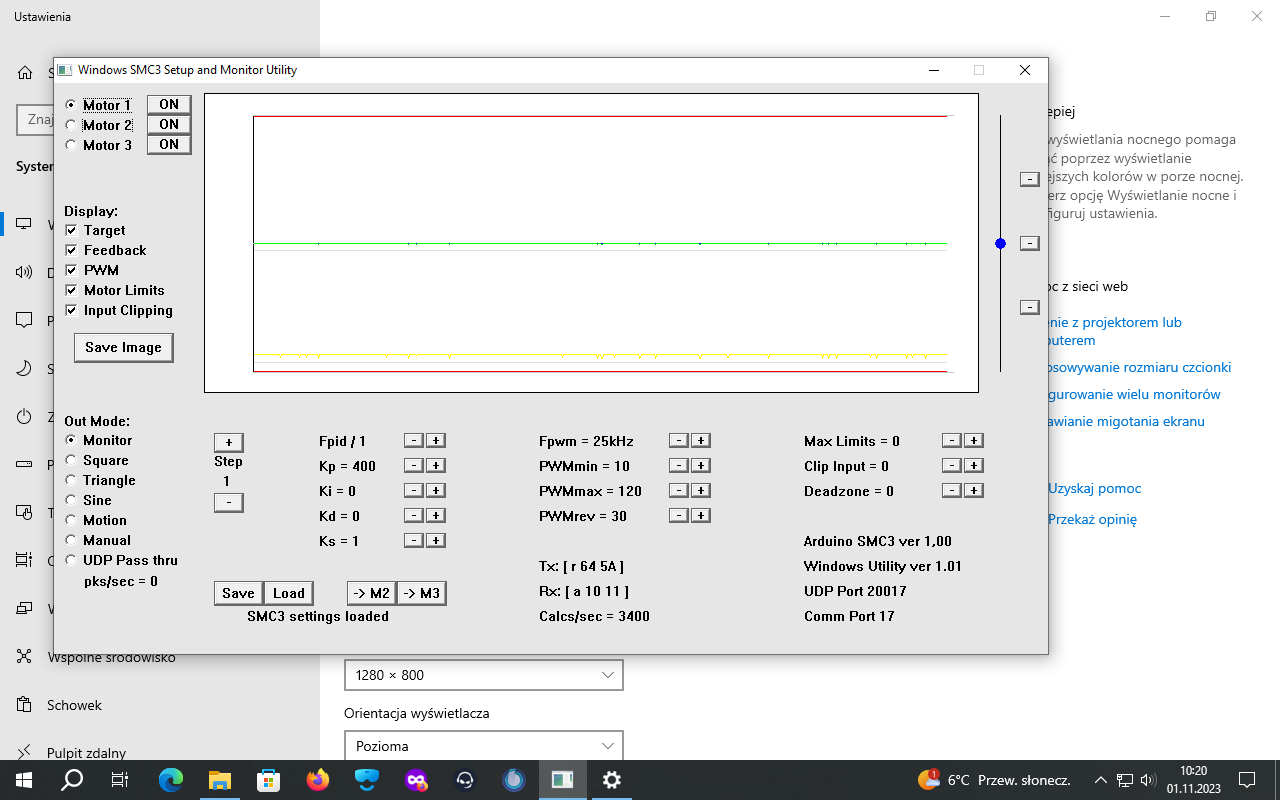The height and width of the screenshot is (800, 1280).
Task: Copy settings to Motor 2 via -> M2
Action: click(371, 593)
